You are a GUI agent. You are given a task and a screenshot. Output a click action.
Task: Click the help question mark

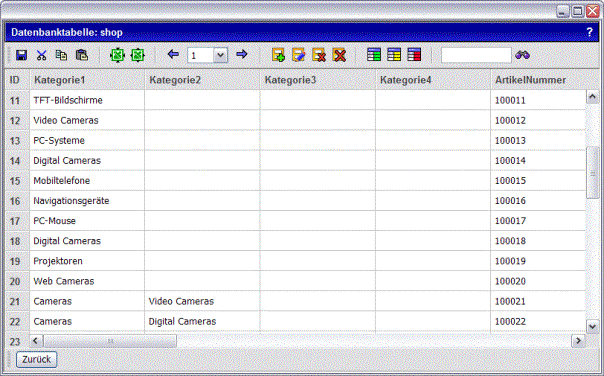[x=590, y=32]
